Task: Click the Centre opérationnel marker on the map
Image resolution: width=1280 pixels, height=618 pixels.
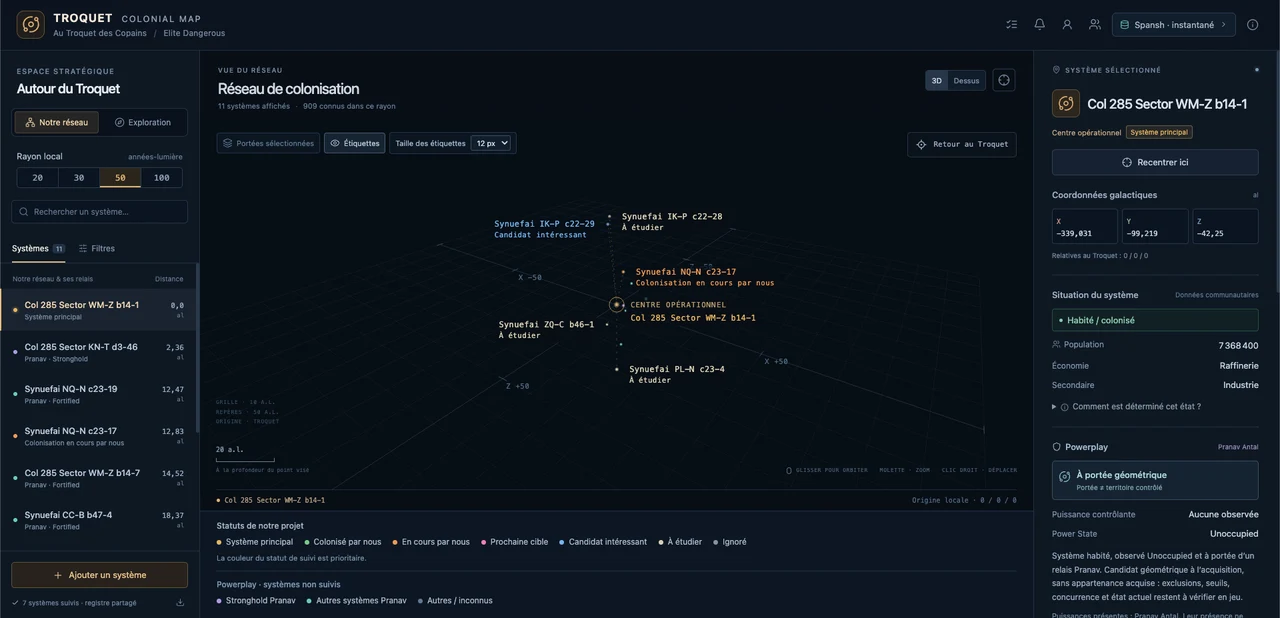Action: [617, 304]
